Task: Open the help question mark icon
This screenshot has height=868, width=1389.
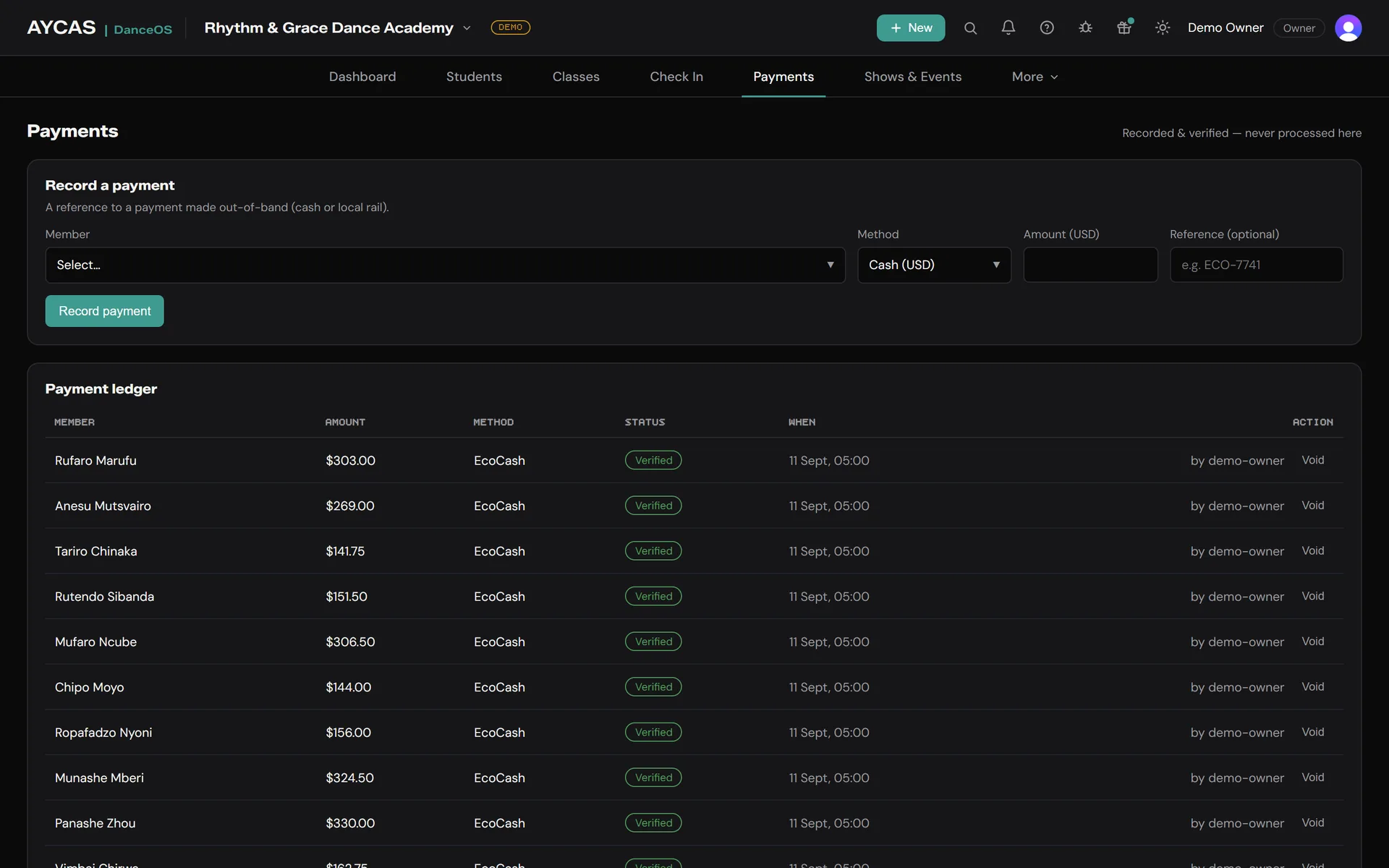Action: (1047, 28)
